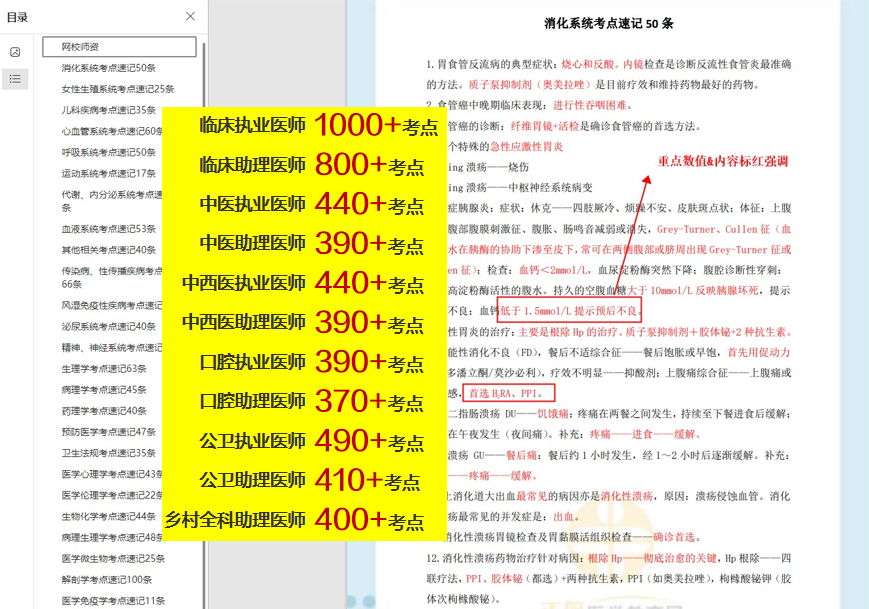Select the outline list icon in sidebar
Screen dimensions: 869x609
(x=14, y=79)
